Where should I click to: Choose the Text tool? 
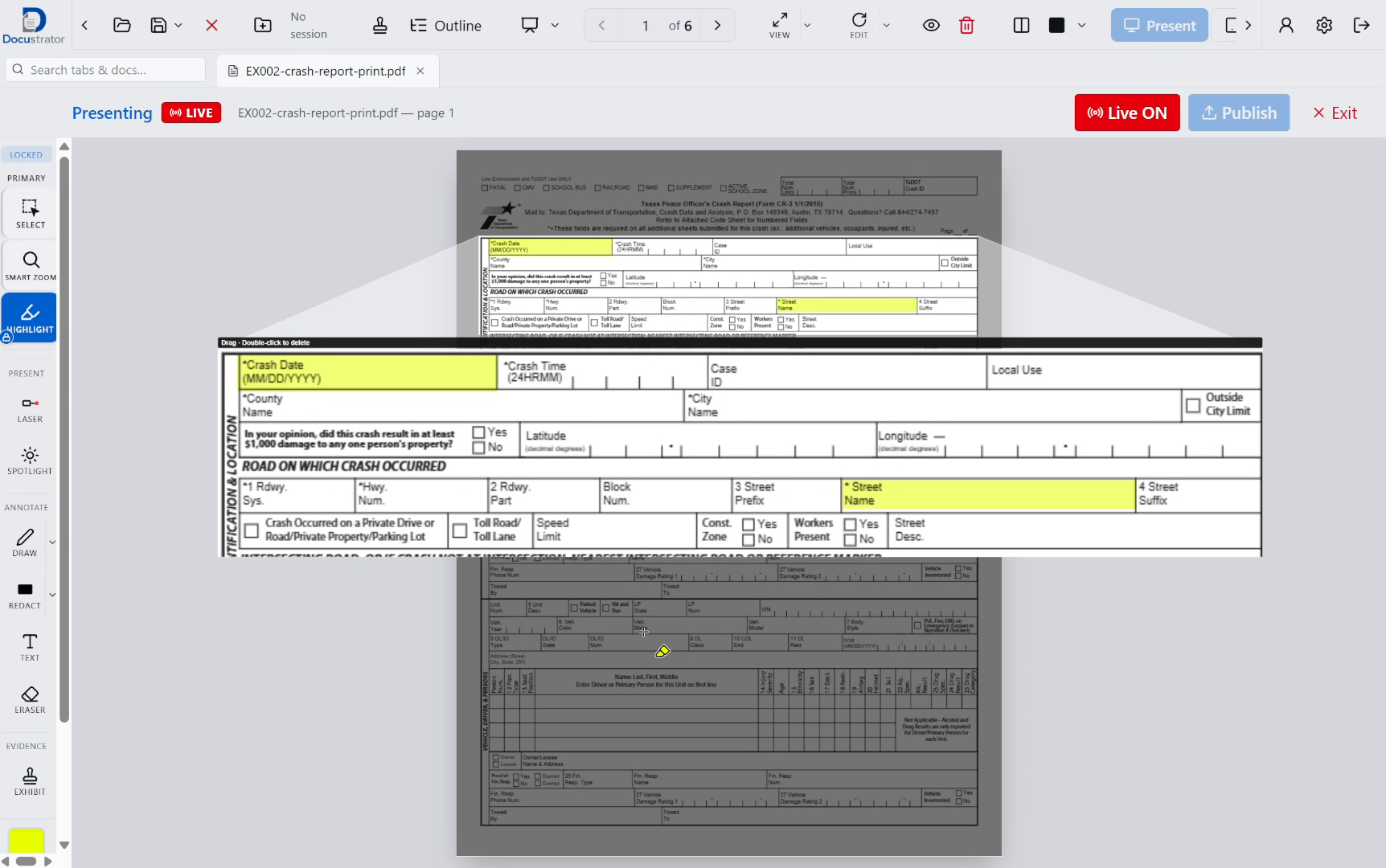(30, 647)
